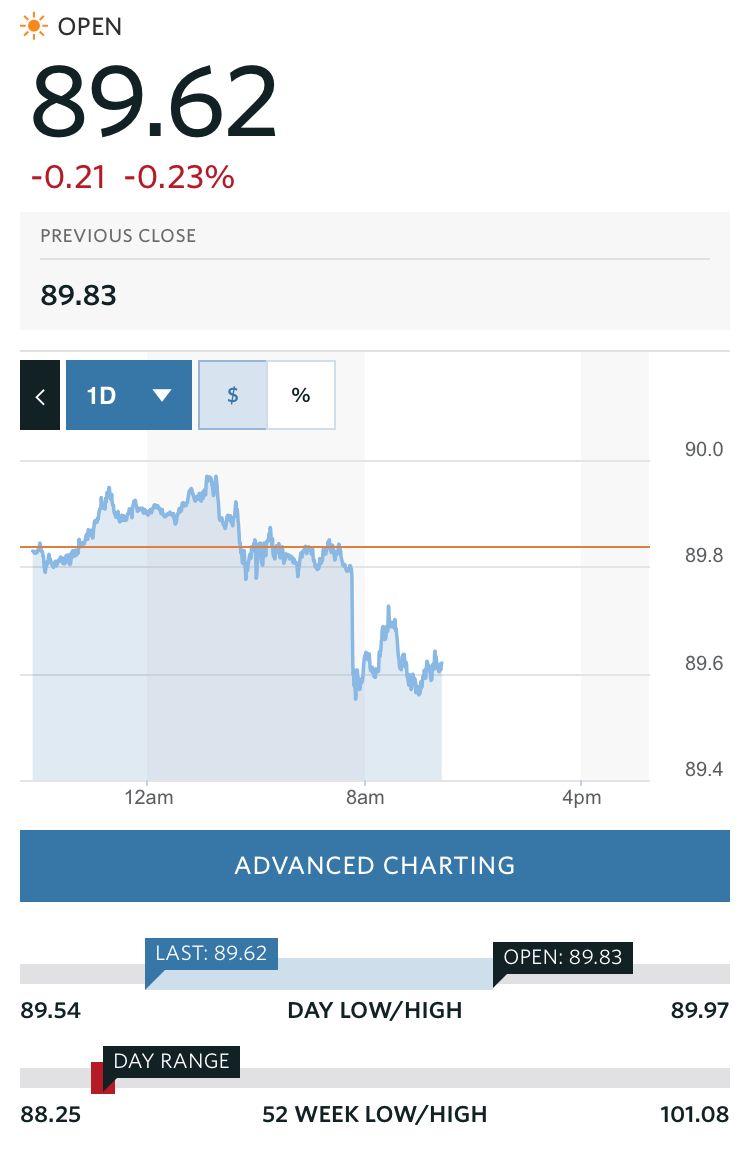The width and height of the screenshot is (750, 1151).
Task: Open the 1D timeframe dropdown
Action: click(x=129, y=396)
